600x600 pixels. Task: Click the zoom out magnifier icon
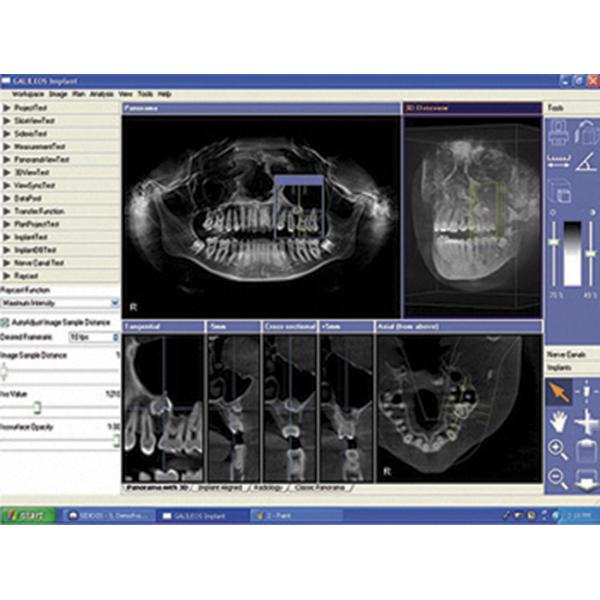click(x=559, y=478)
